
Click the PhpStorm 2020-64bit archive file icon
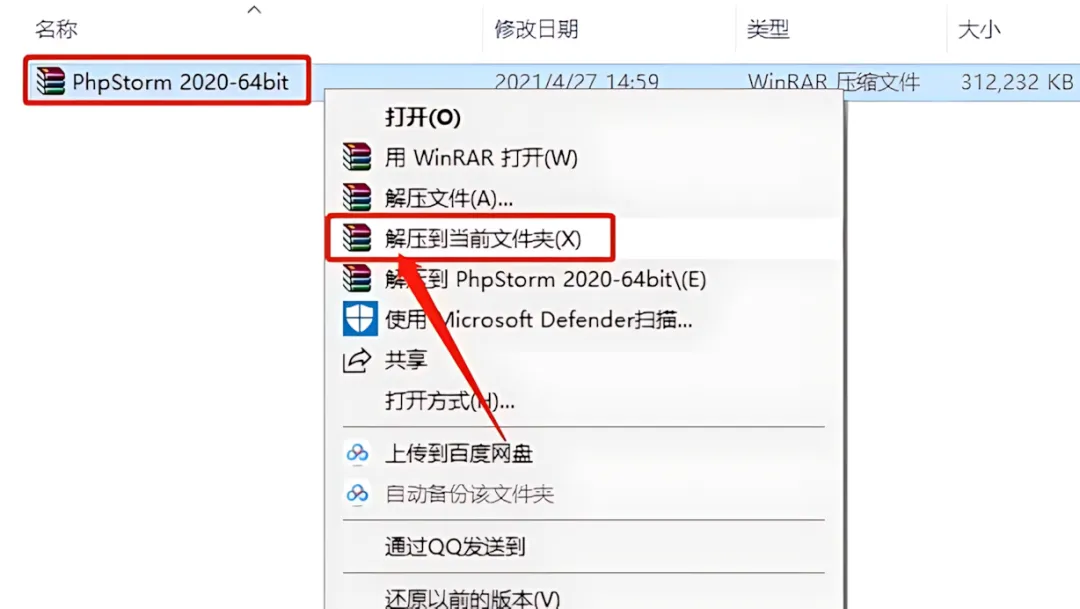(50, 81)
